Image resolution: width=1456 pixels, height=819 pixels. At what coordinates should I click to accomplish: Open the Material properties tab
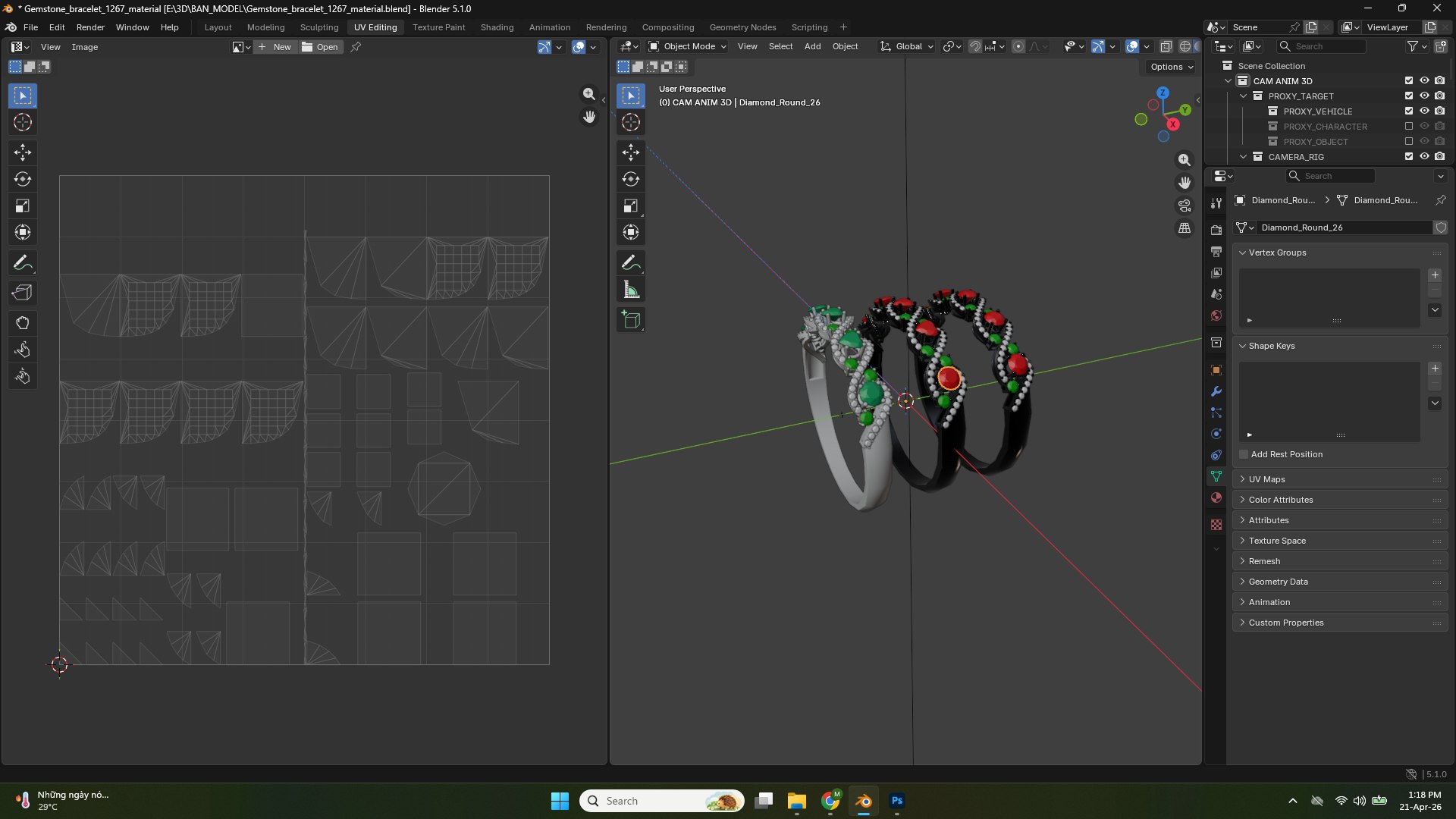click(1216, 497)
